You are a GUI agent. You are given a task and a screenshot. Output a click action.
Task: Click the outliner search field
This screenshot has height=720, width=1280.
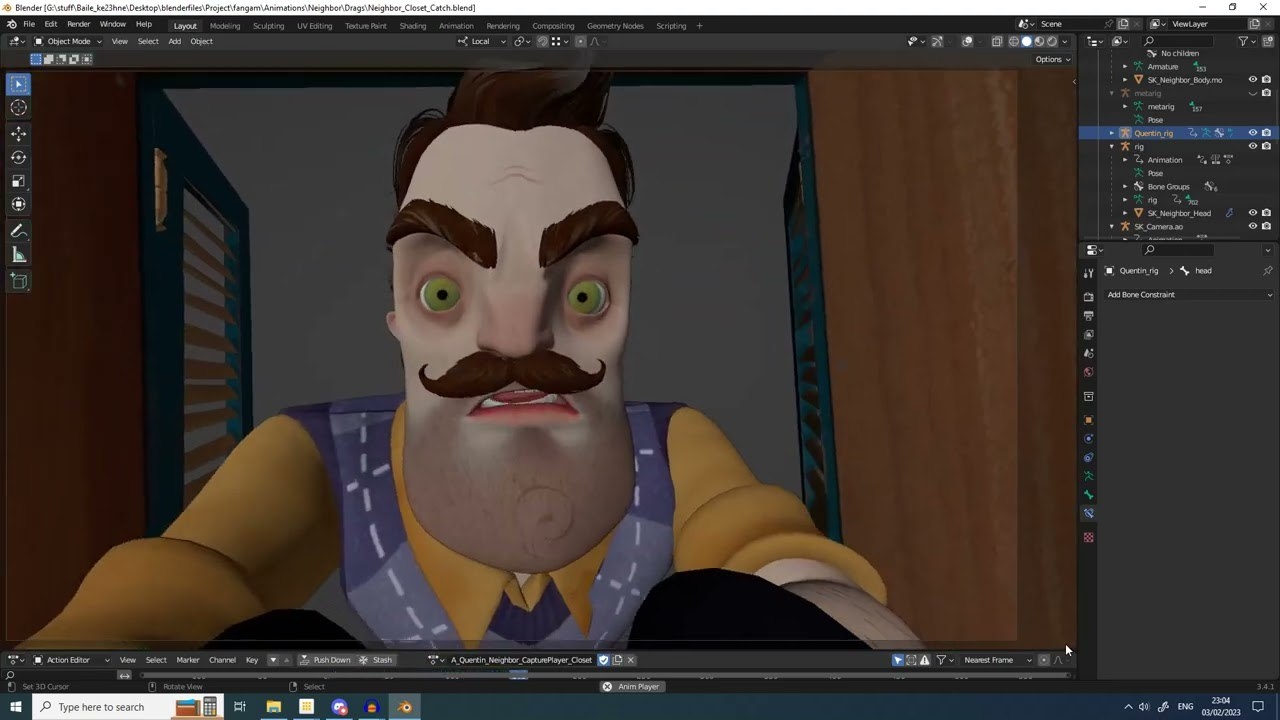coord(1178,41)
